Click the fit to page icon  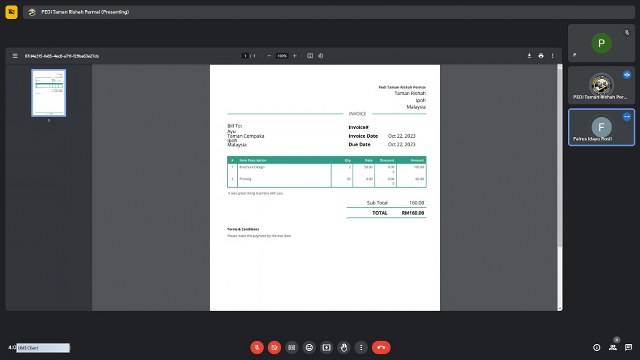(x=310, y=56)
